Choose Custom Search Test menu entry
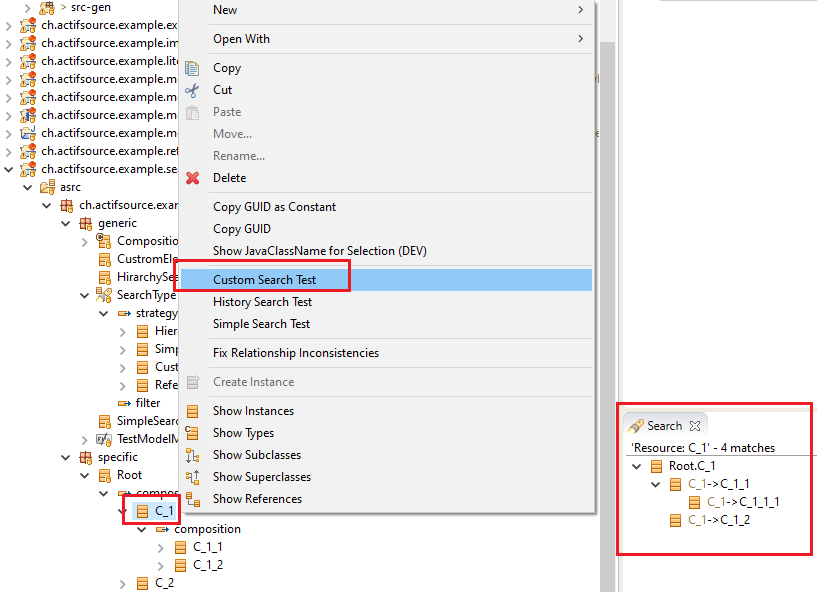817x592 pixels. pos(264,280)
